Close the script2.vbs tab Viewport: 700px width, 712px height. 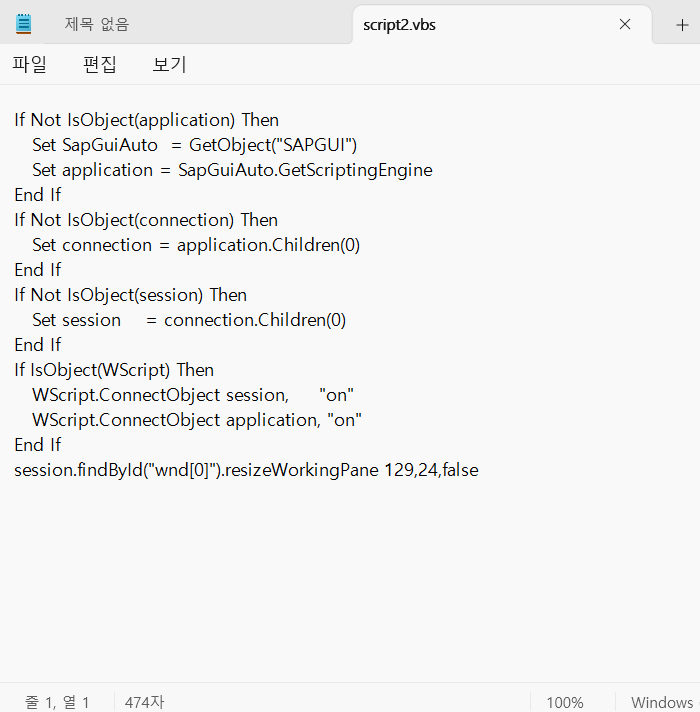point(625,25)
